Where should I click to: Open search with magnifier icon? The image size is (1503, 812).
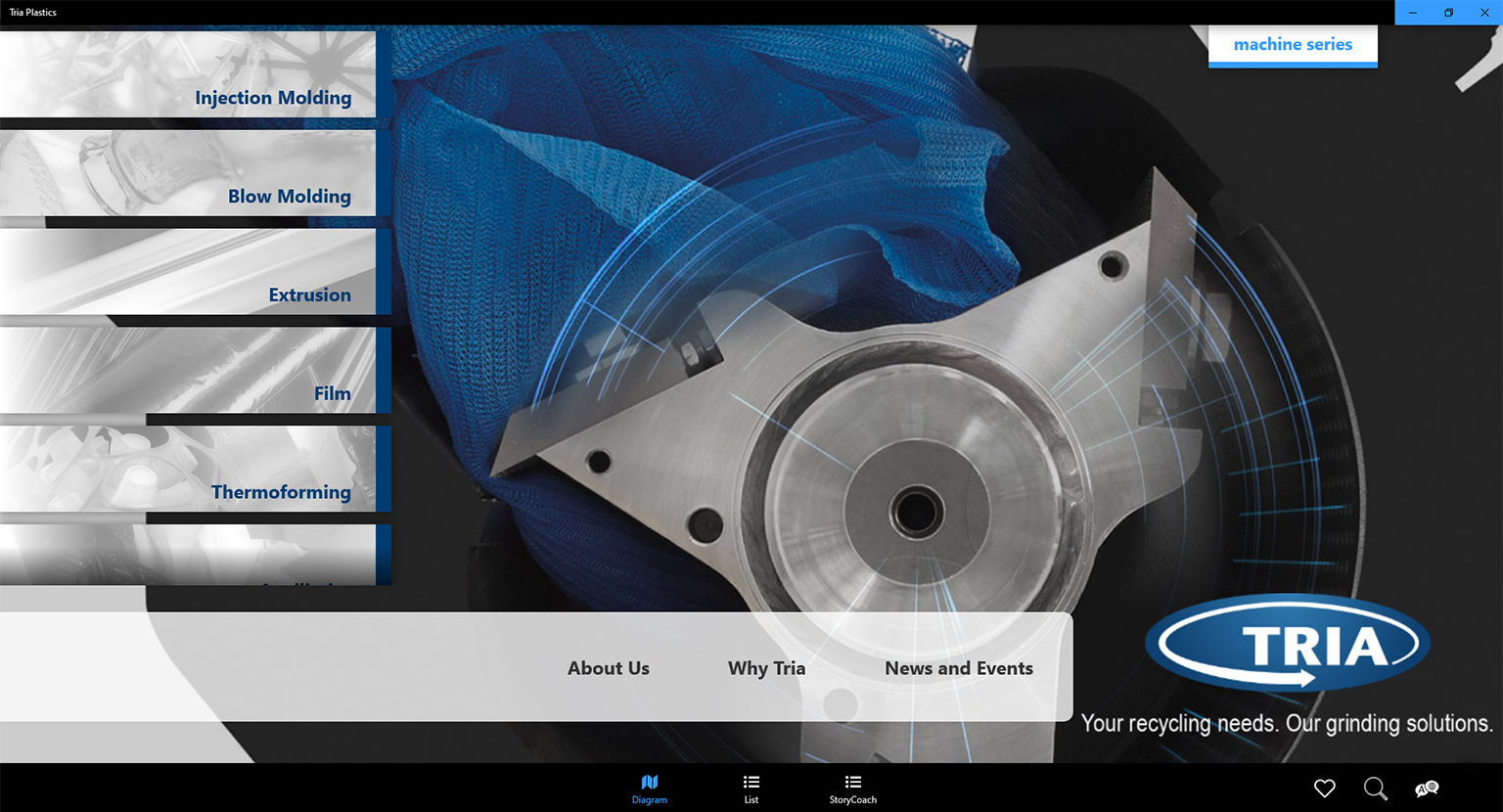(1376, 789)
